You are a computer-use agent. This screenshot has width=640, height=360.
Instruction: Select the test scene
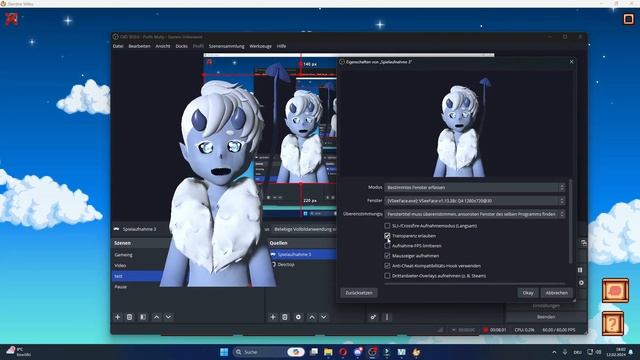coord(118,276)
